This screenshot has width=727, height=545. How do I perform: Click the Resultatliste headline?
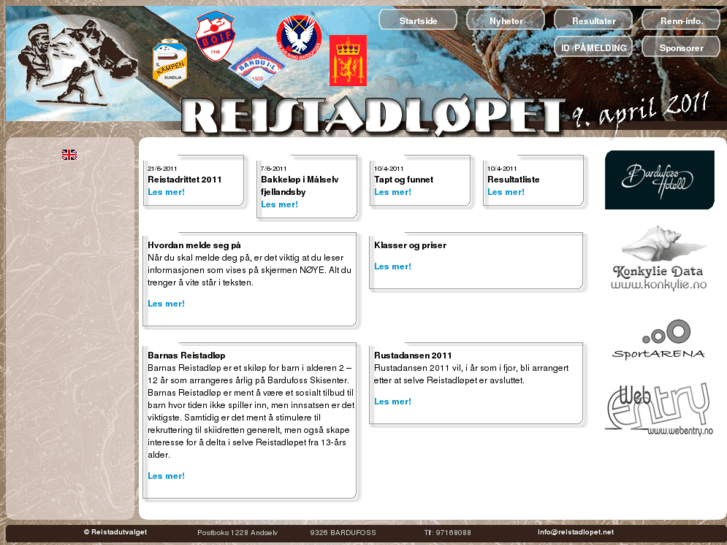pyautogui.click(x=513, y=180)
